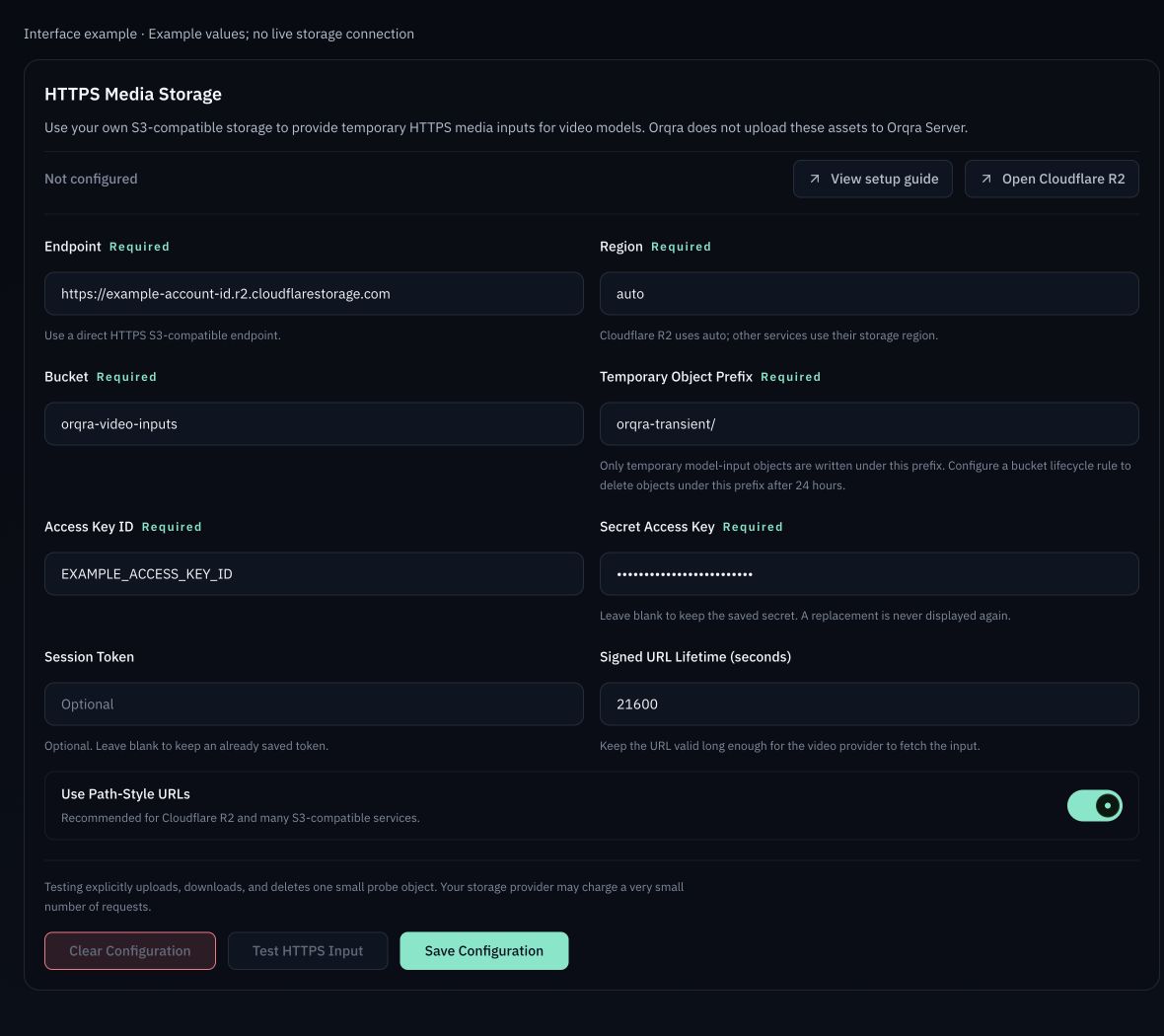Click the hint 'Leave blank to keep the saved secret'

[806, 616]
